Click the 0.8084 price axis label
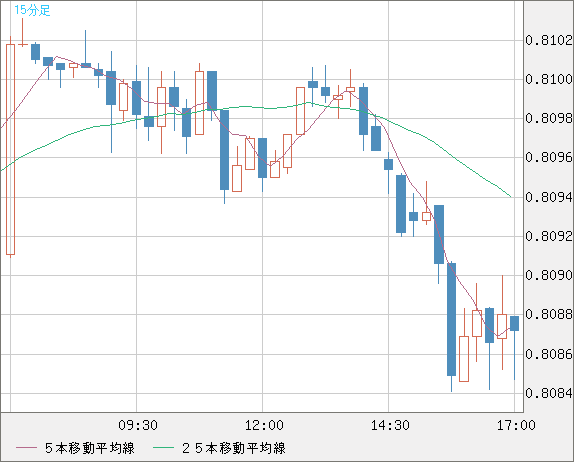Screen dimensions: 574x462 tap(549, 394)
